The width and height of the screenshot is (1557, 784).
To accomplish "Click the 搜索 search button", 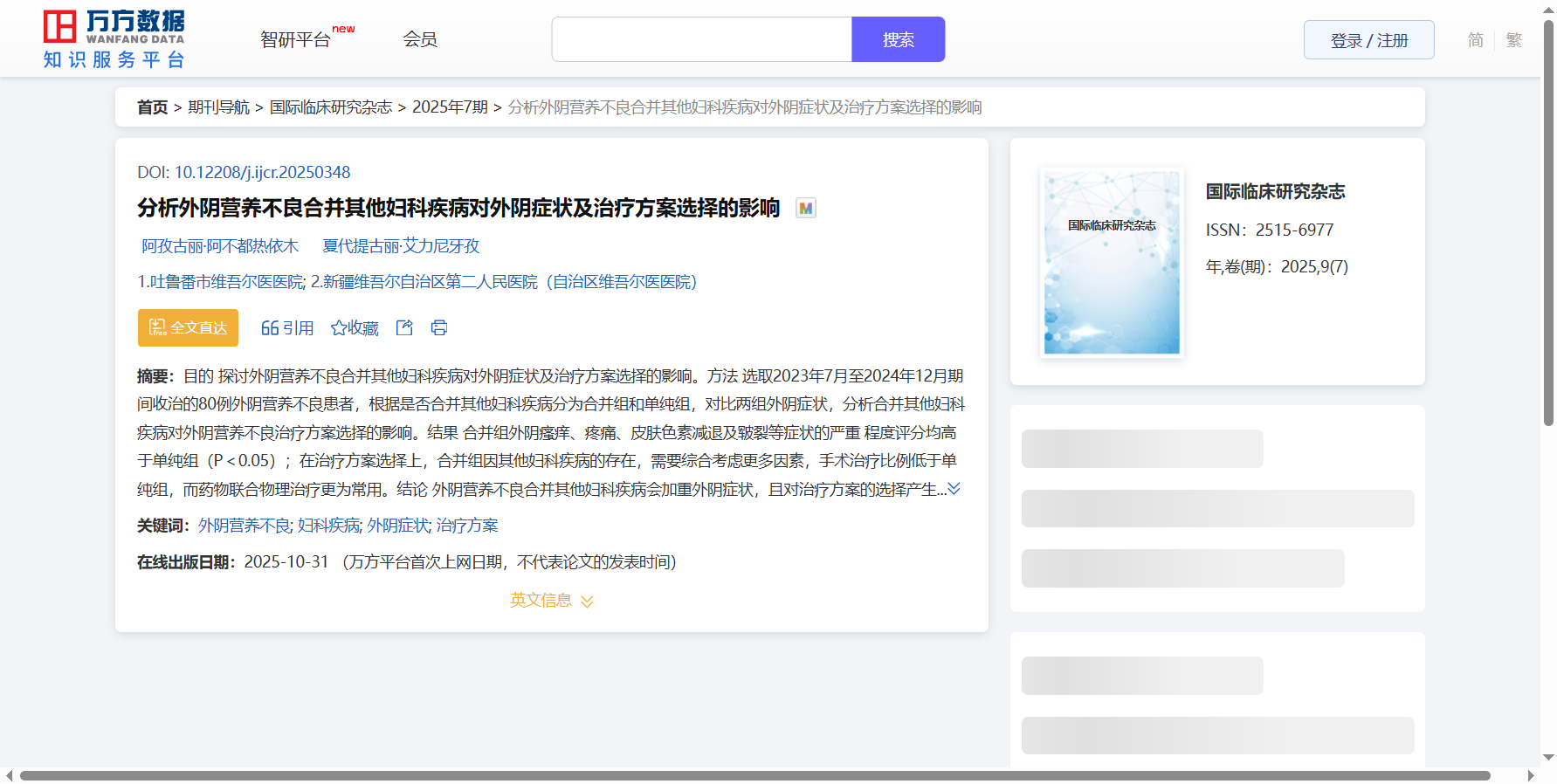I will [898, 39].
